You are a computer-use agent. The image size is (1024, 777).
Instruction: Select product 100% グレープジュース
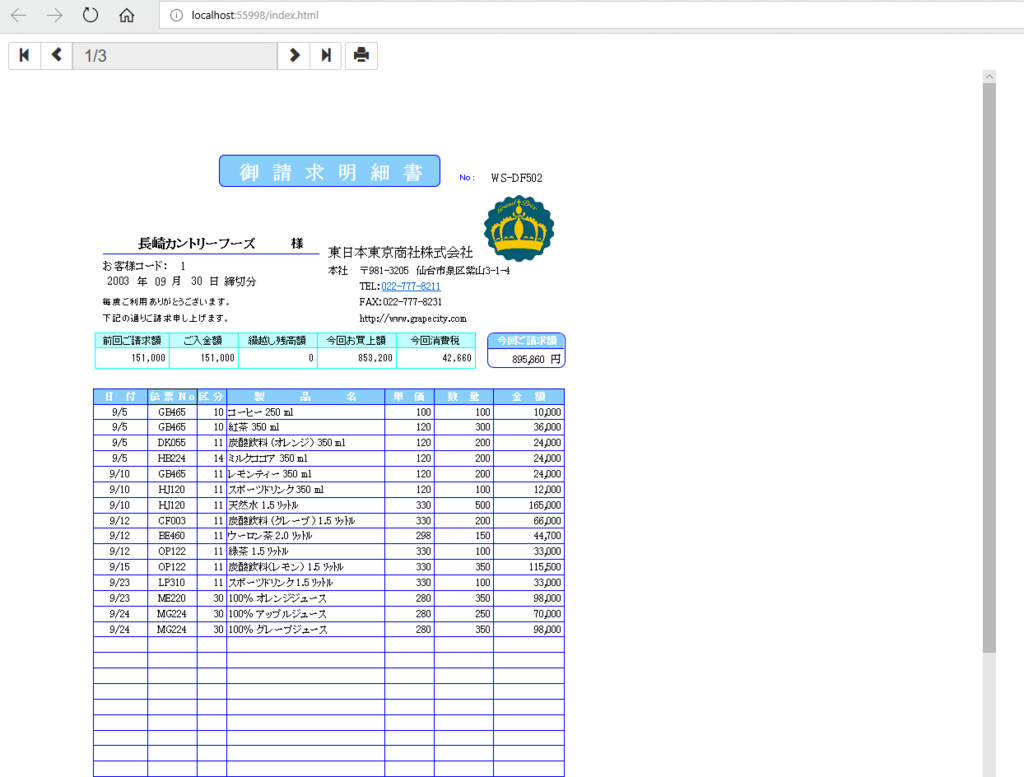tap(278, 629)
